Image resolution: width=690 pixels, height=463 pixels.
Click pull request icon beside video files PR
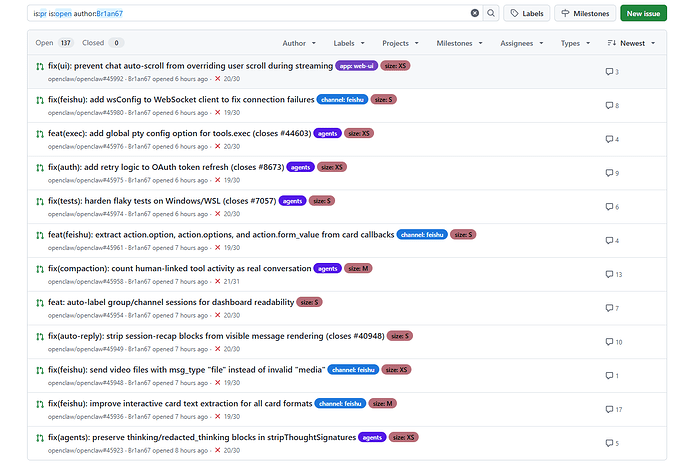pyautogui.click(x=40, y=370)
